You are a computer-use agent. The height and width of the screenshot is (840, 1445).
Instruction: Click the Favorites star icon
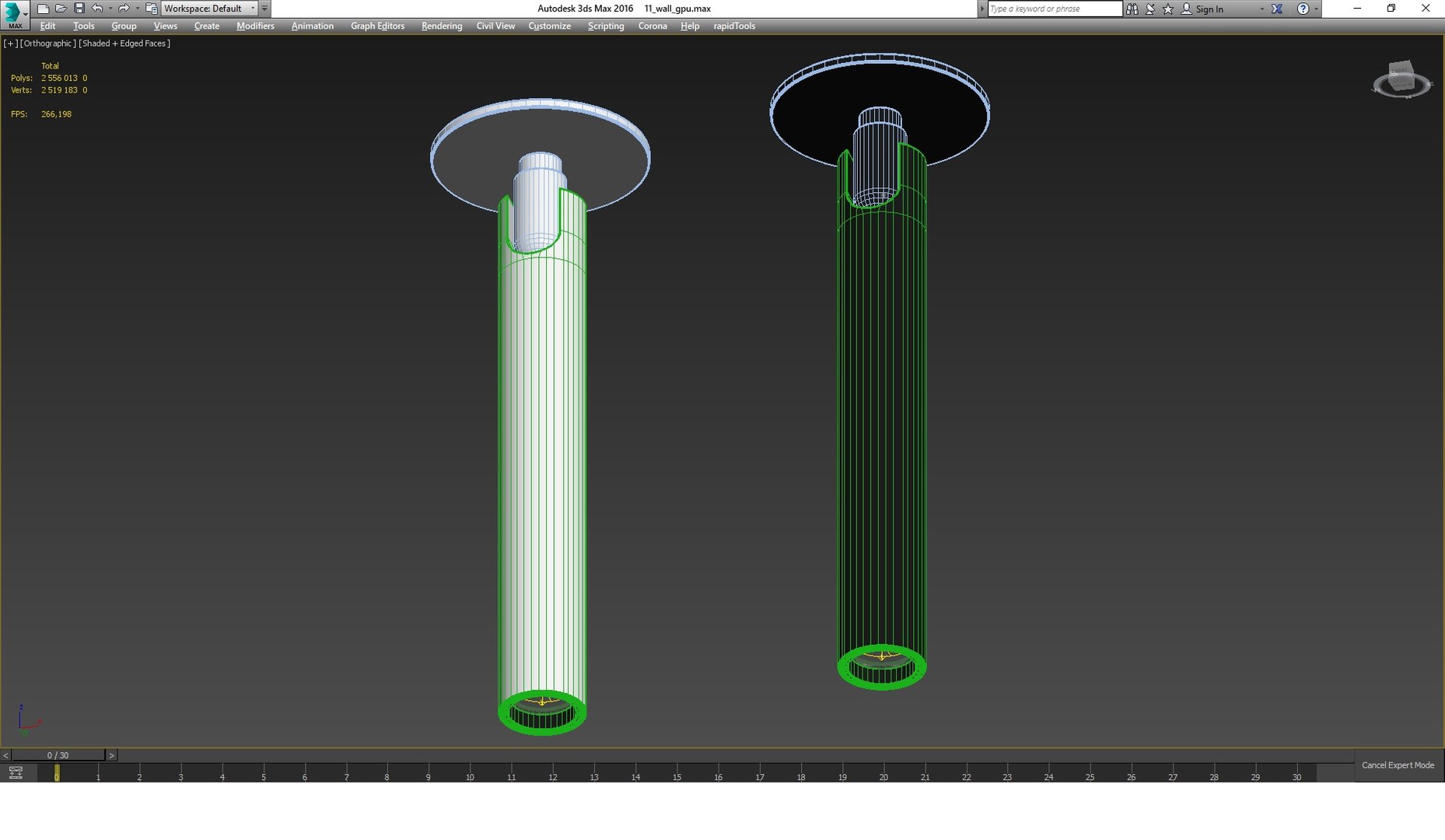(x=1167, y=9)
